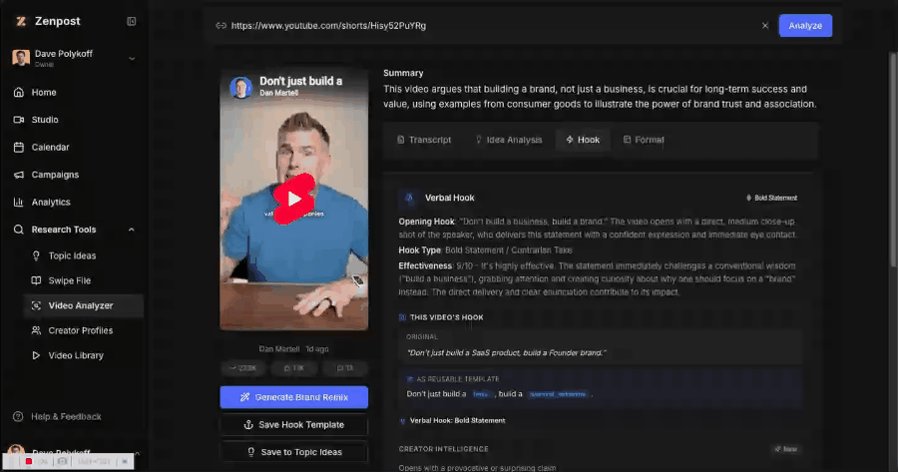Viewport: 898px width, 472px height.
Task: Select Video Analyzer in the sidebar
Action: [84, 306]
